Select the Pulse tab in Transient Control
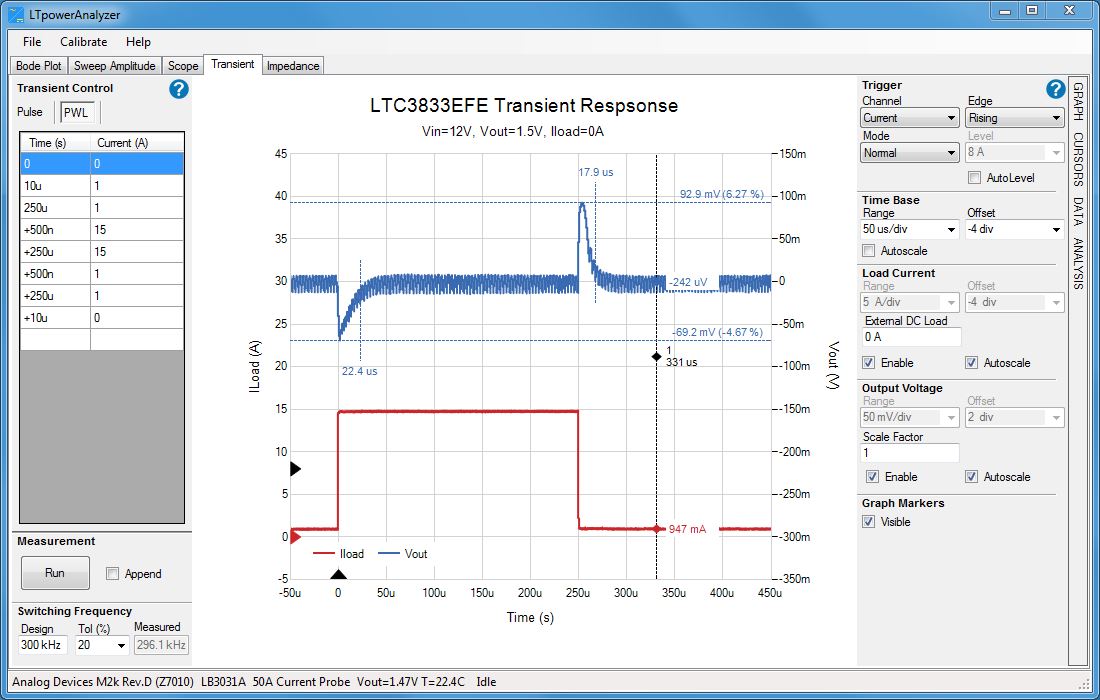The width and height of the screenshot is (1100, 700). click(30, 112)
